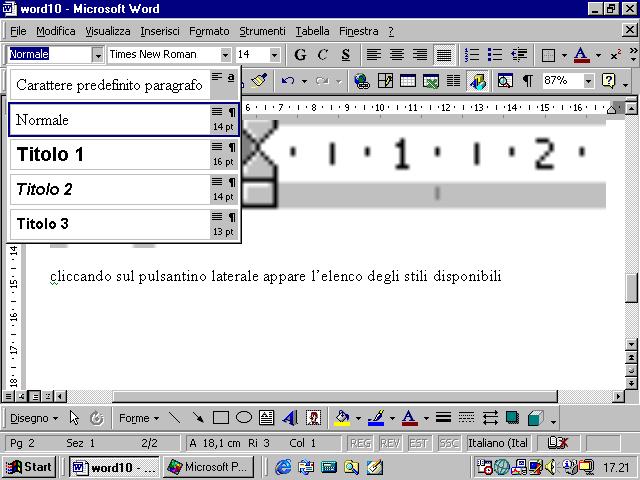Apply the red font color

tap(582, 55)
